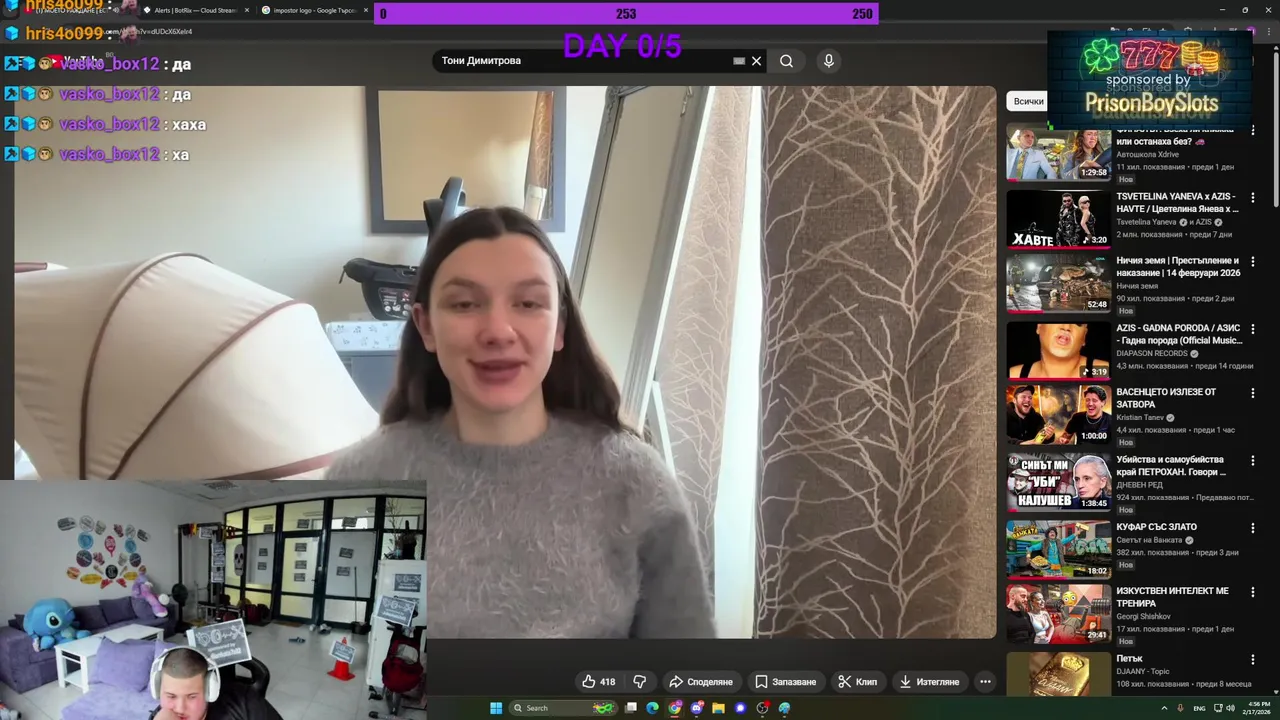The image size is (1280, 720).
Task: Dislike the video with thumbs-down
Action: [x=640, y=682]
